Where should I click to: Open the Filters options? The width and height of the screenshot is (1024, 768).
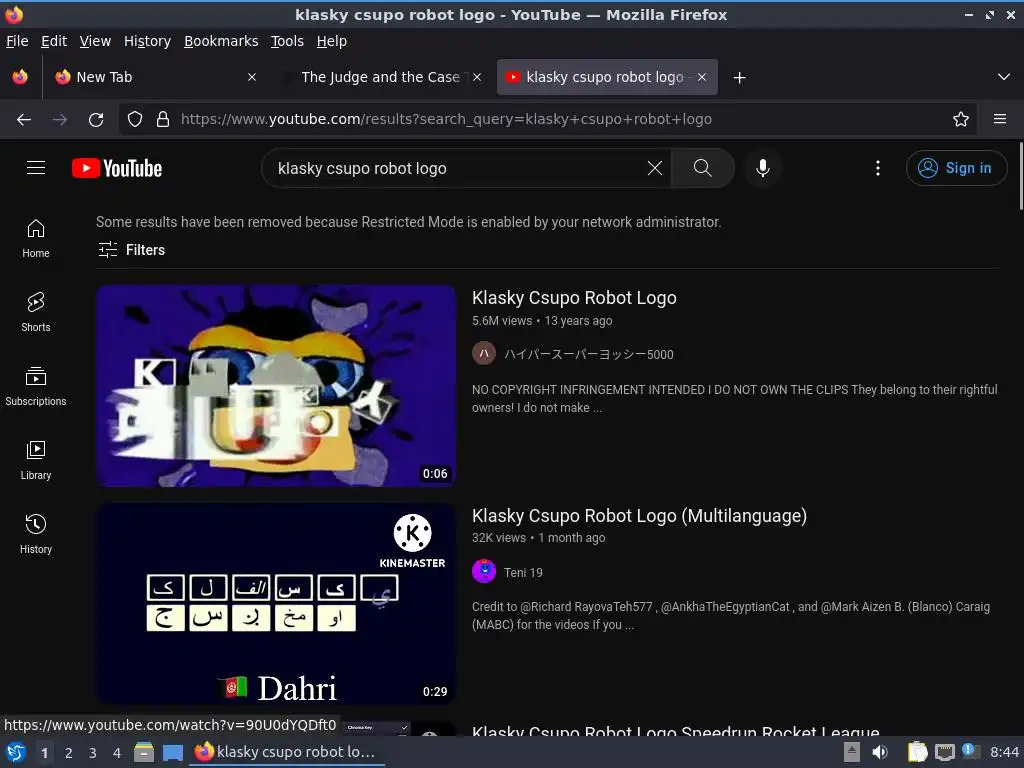131,250
